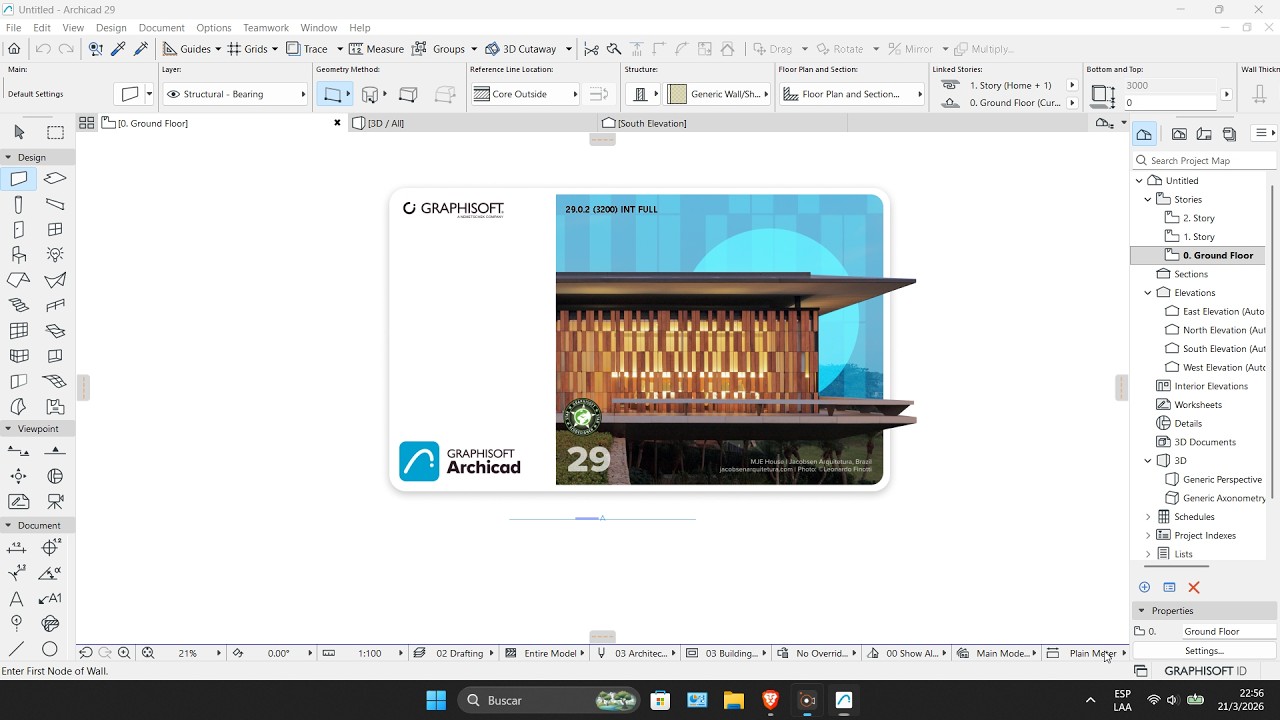Activate the Section tool
Viewport: 1280px width, 720px height.
[x=18, y=451]
